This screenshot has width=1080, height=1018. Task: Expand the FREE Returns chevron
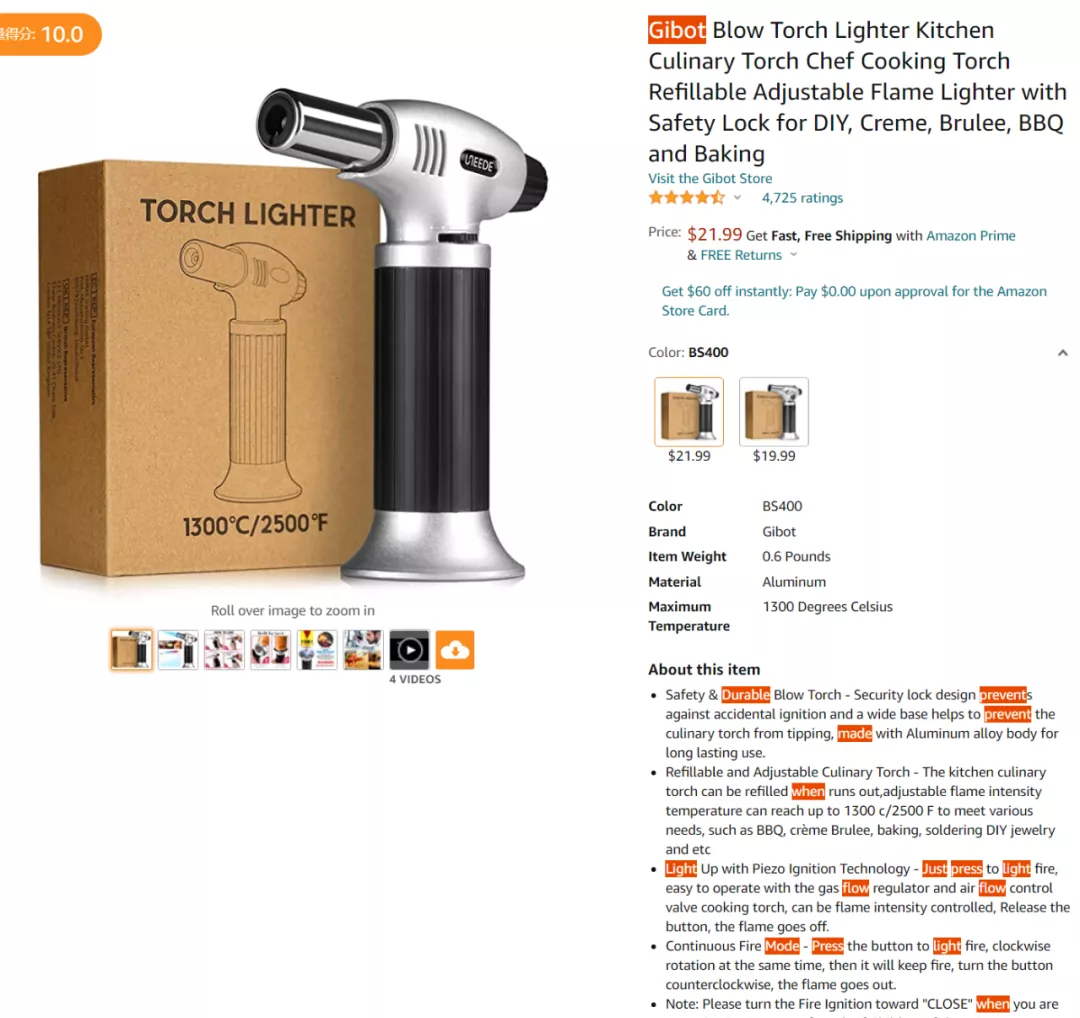pyautogui.click(x=793, y=255)
